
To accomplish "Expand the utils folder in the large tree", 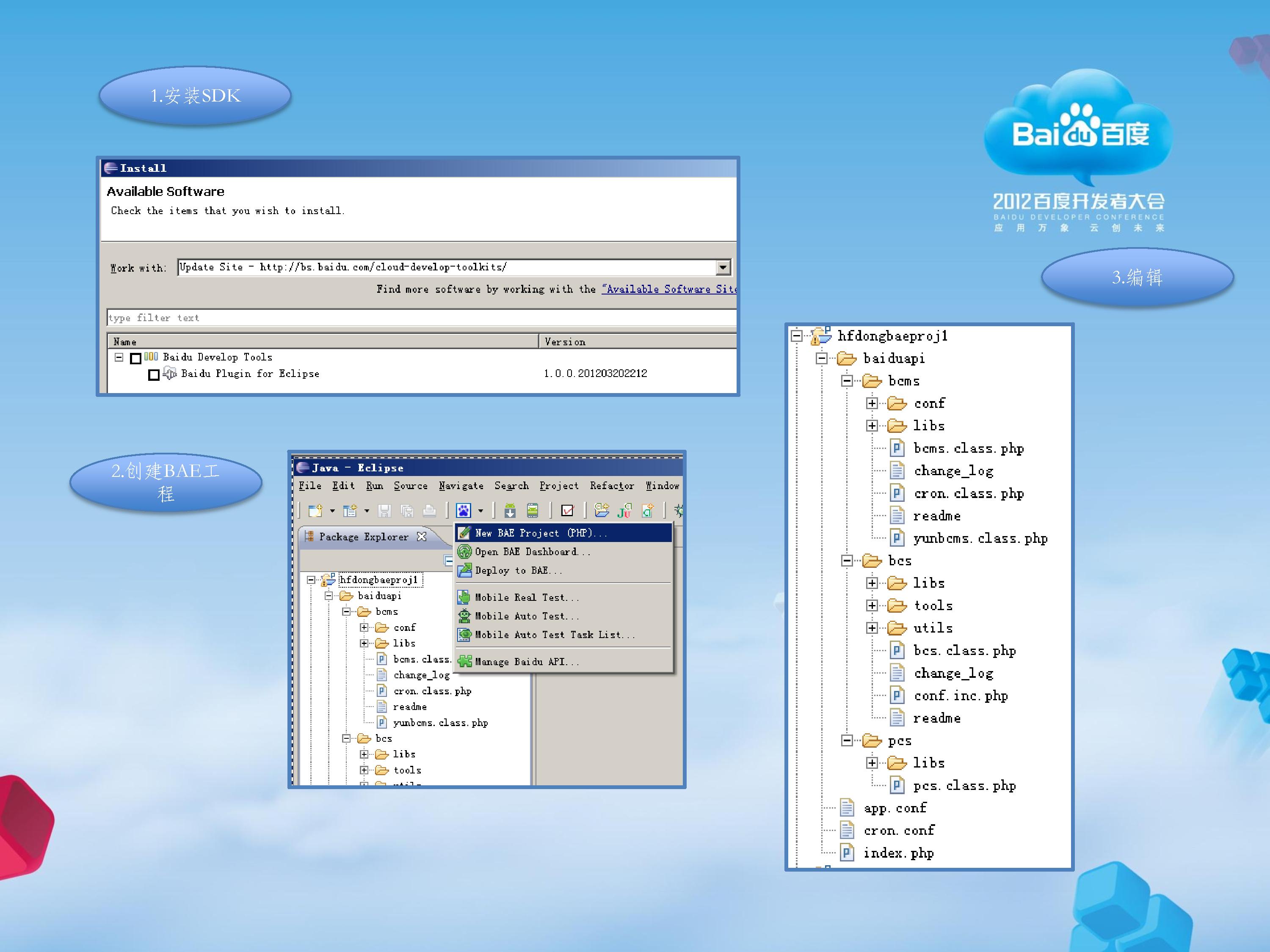I will (x=872, y=628).
